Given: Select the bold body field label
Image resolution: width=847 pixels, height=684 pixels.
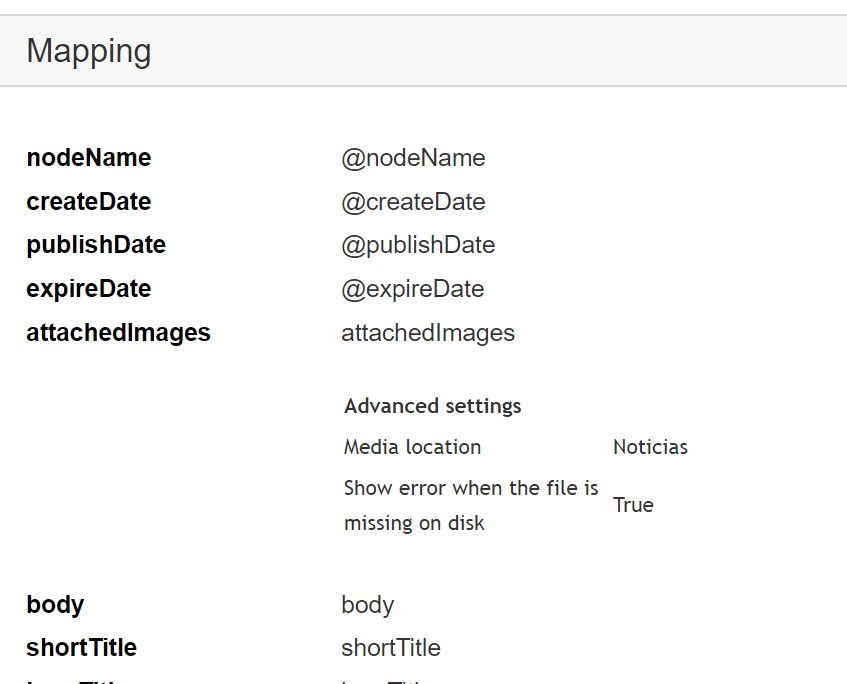Looking at the screenshot, I should [55, 605].
